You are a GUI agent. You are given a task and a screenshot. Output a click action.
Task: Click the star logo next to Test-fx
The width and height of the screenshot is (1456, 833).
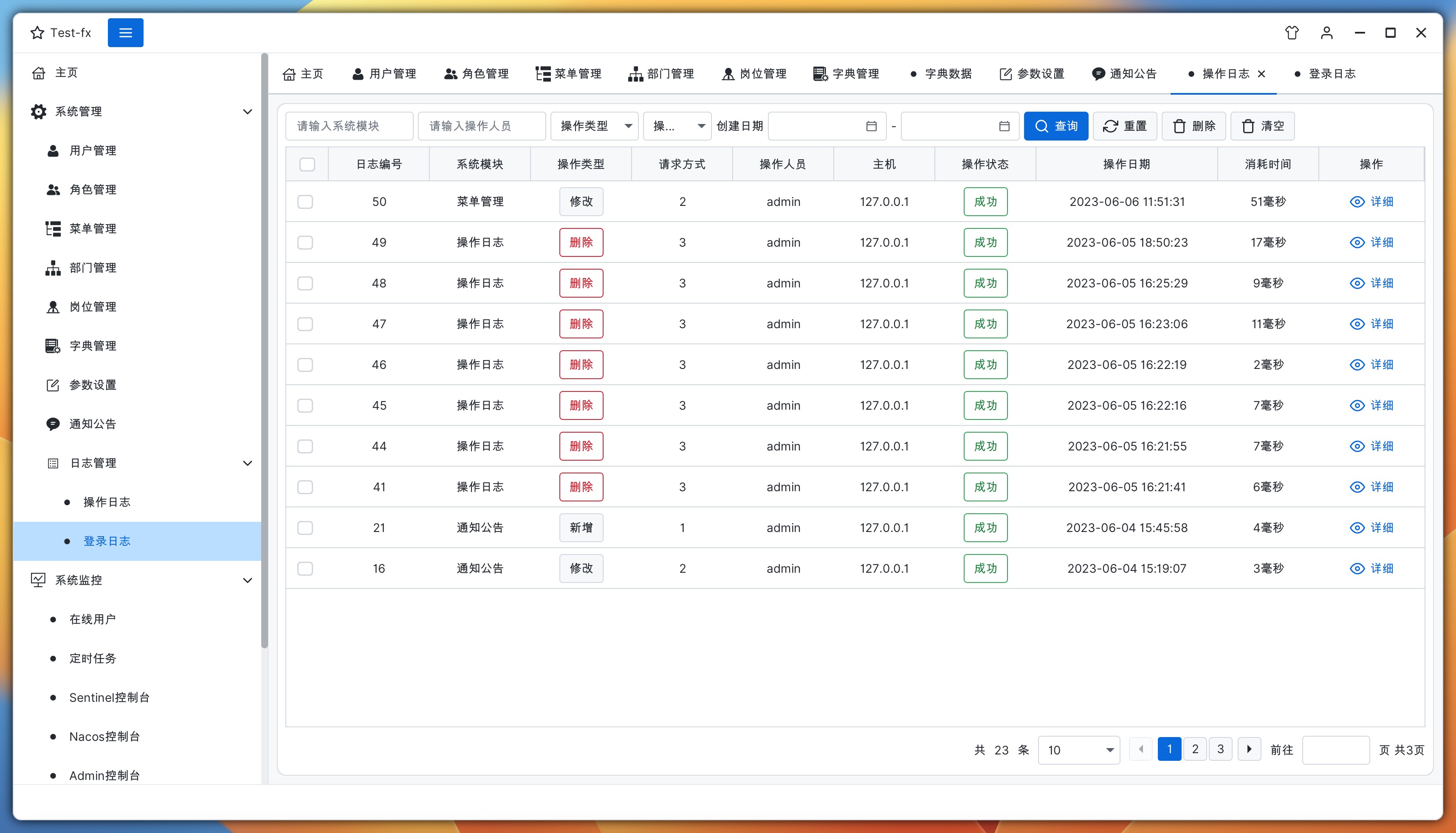pos(37,33)
